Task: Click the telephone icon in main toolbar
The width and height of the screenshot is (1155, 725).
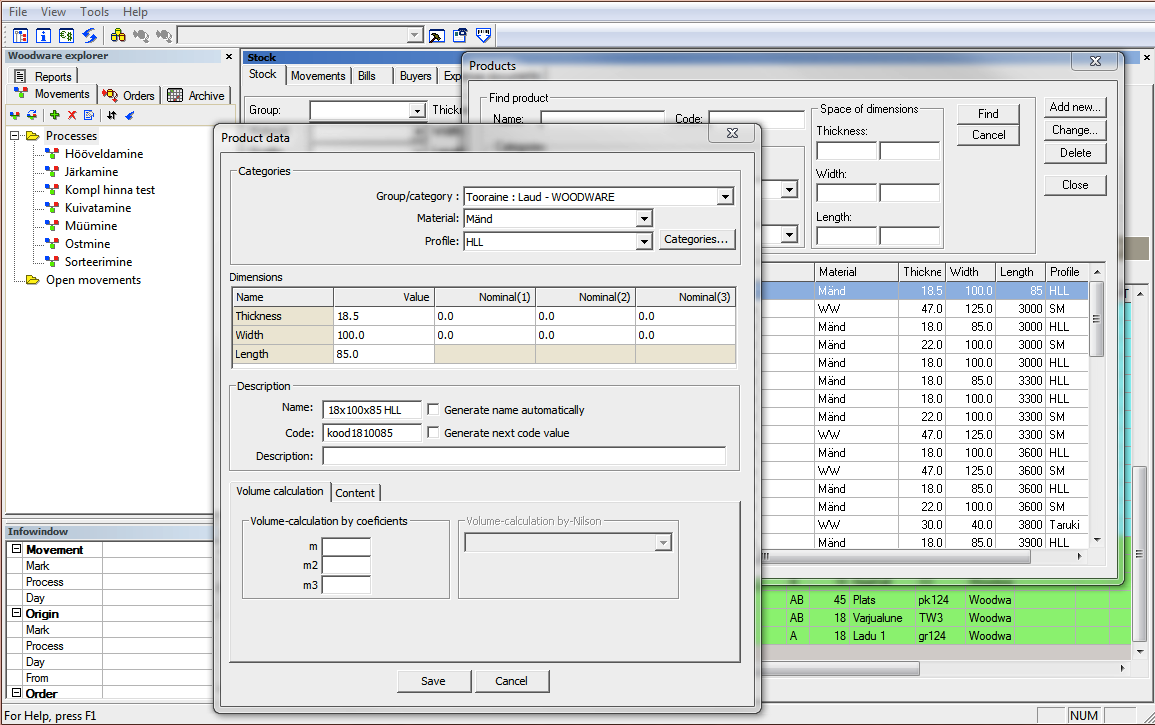Action: (460, 35)
